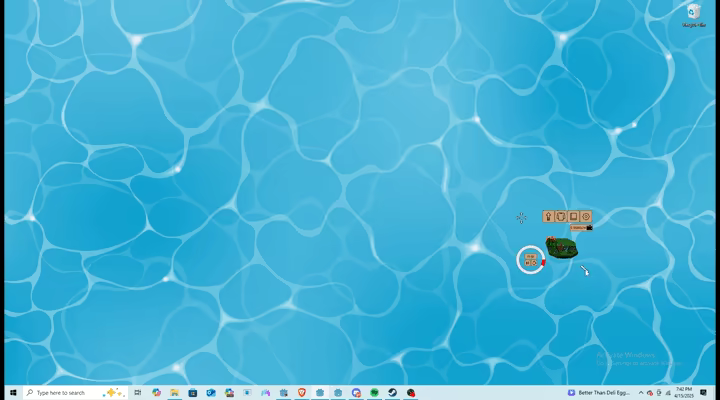Click the small tan label with camera icon

tap(581, 227)
